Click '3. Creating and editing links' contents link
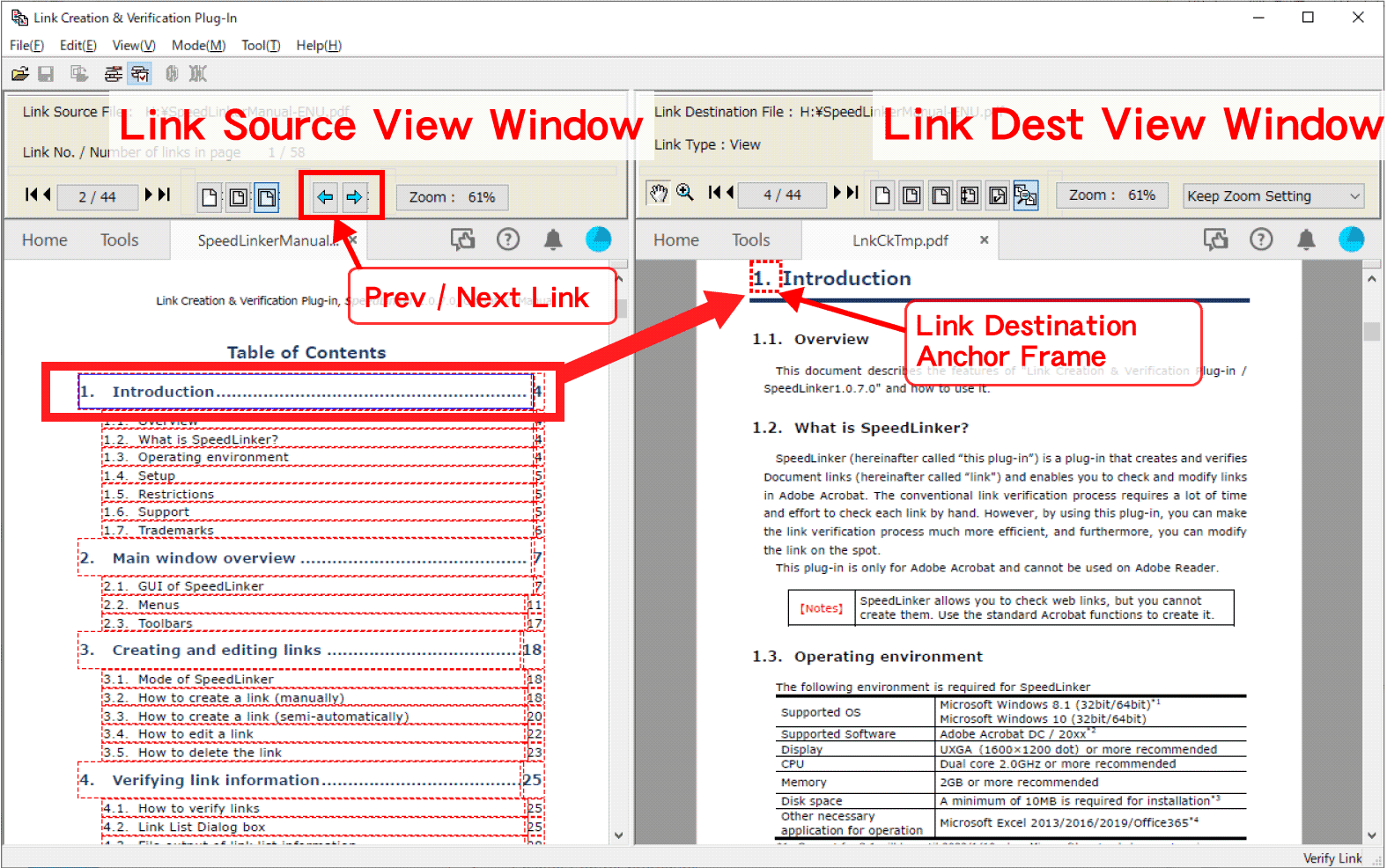The height and width of the screenshot is (868, 1387). (301, 651)
